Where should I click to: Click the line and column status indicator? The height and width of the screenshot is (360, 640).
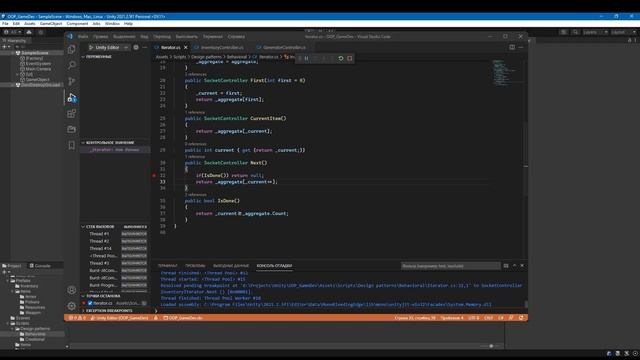tap(415, 318)
